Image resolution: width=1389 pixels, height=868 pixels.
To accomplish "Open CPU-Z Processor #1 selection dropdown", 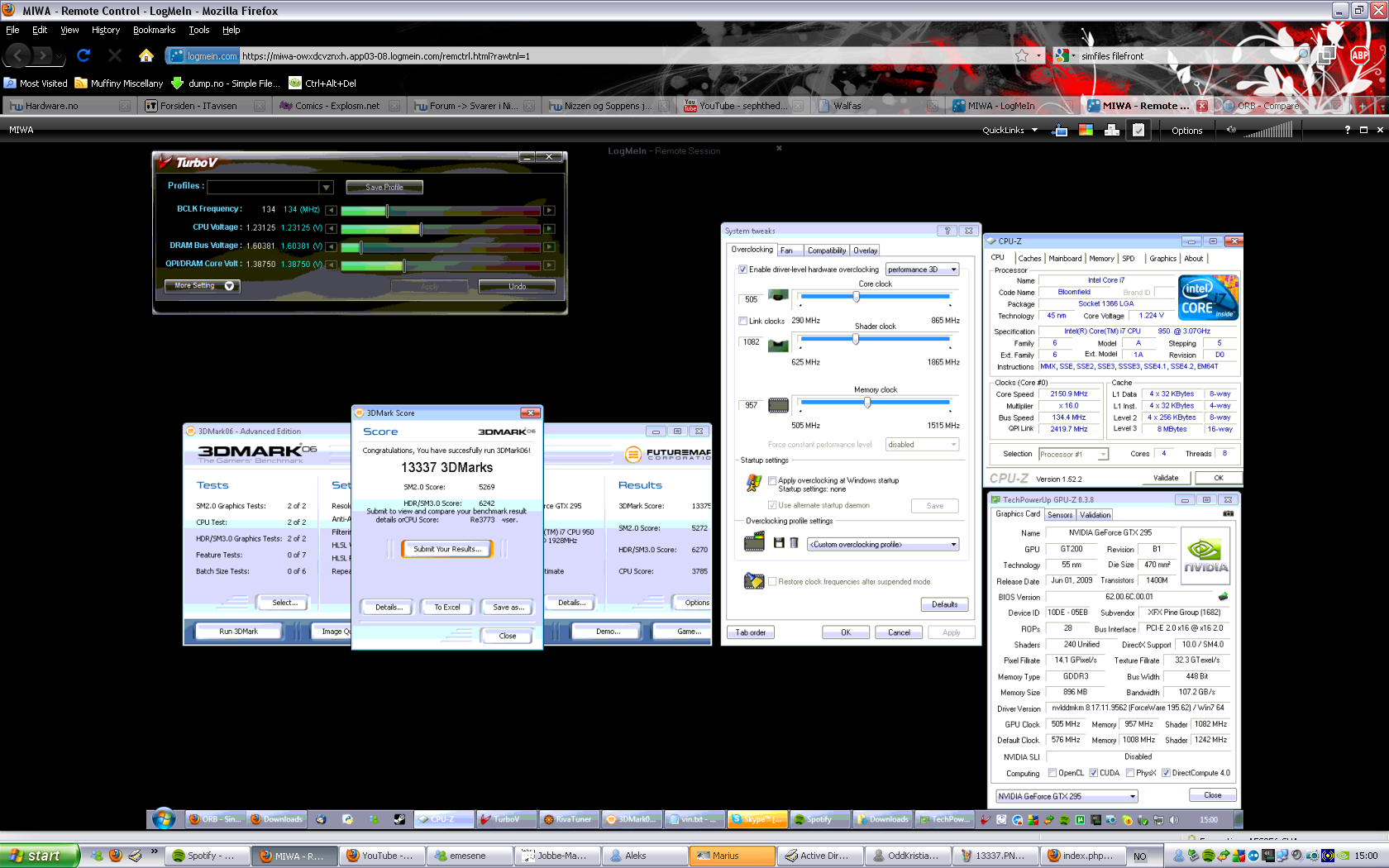I will click(x=1073, y=454).
